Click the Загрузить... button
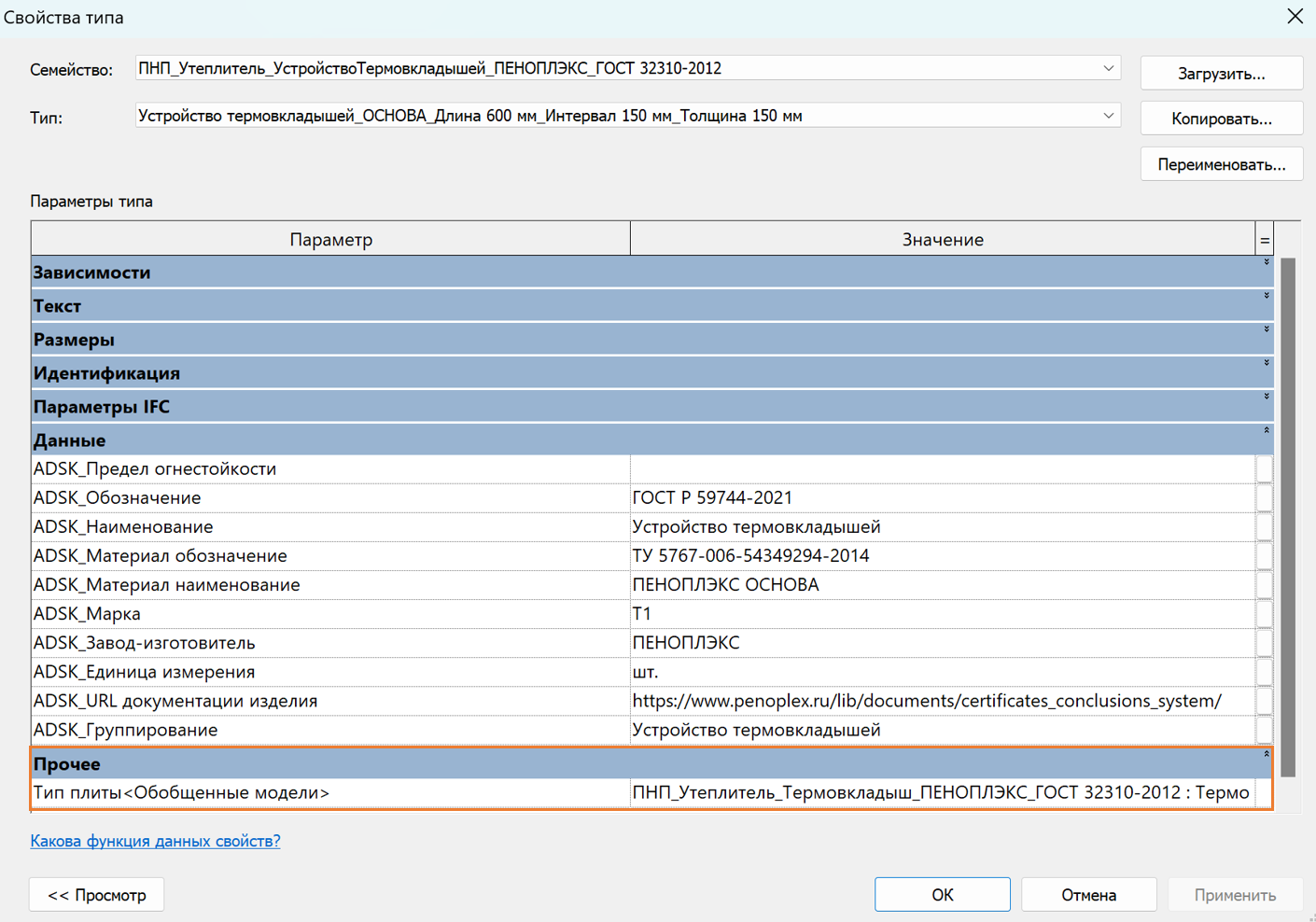 tap(1221, 74)
